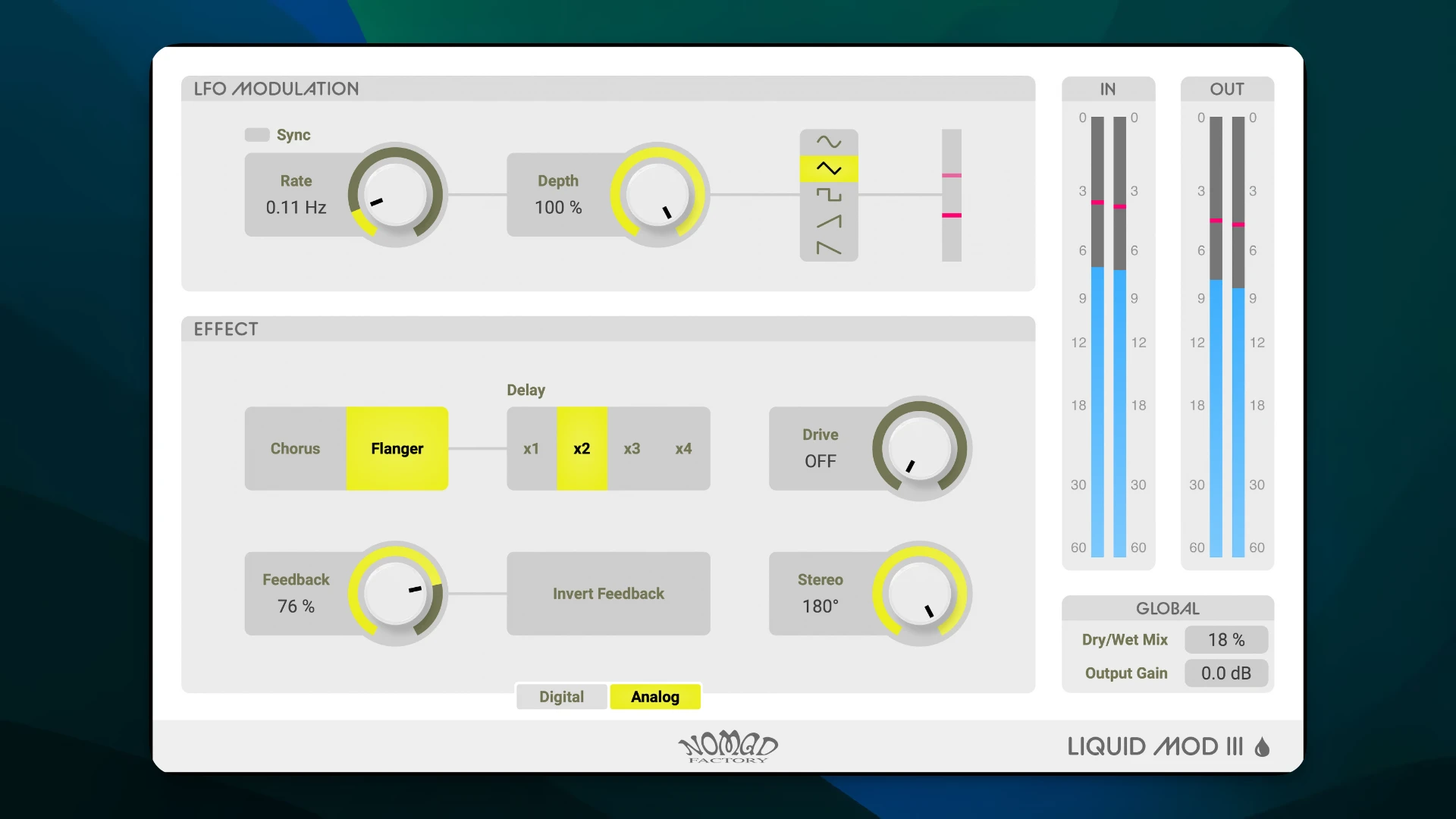Click the GLOBAL section header
The image size is (1456, 819).
(1168, 608)
